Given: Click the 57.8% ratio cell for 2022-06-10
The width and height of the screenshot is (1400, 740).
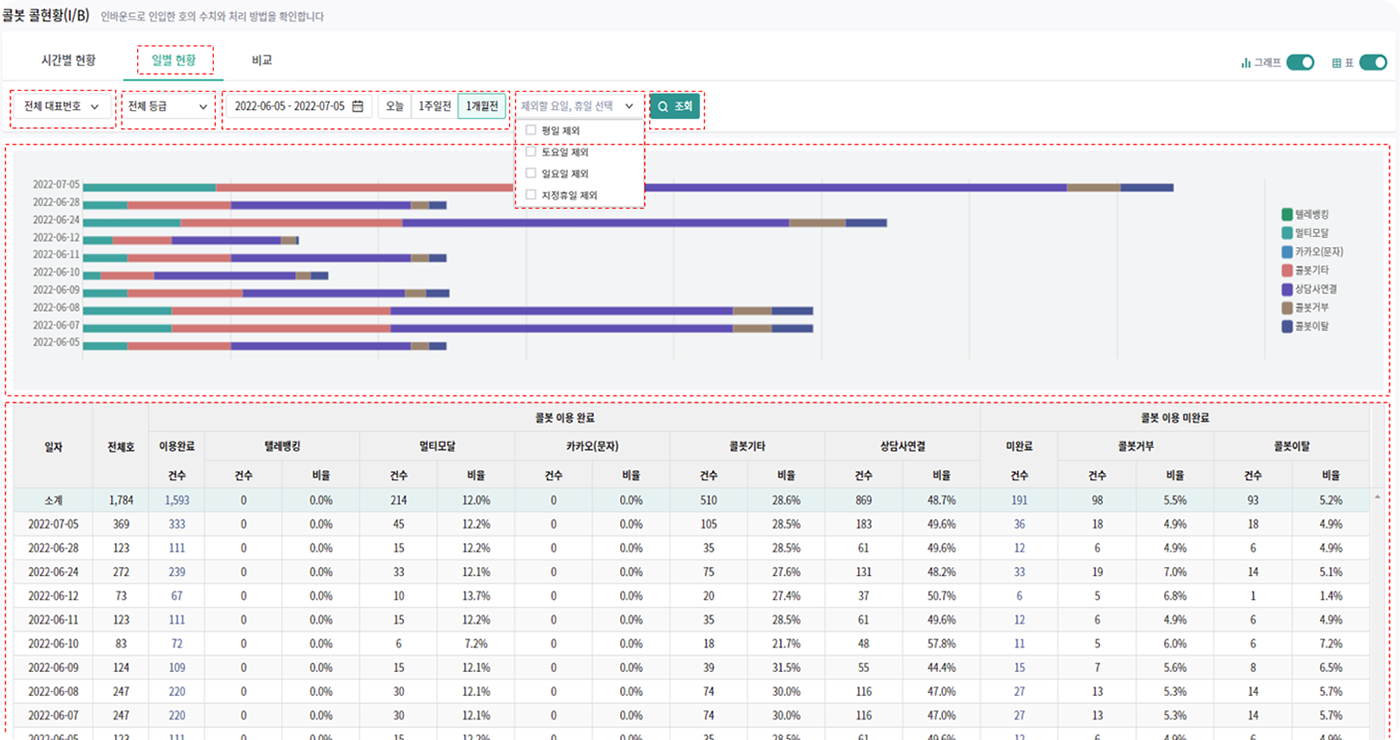Looking at the screenshot, I should 941,644.
